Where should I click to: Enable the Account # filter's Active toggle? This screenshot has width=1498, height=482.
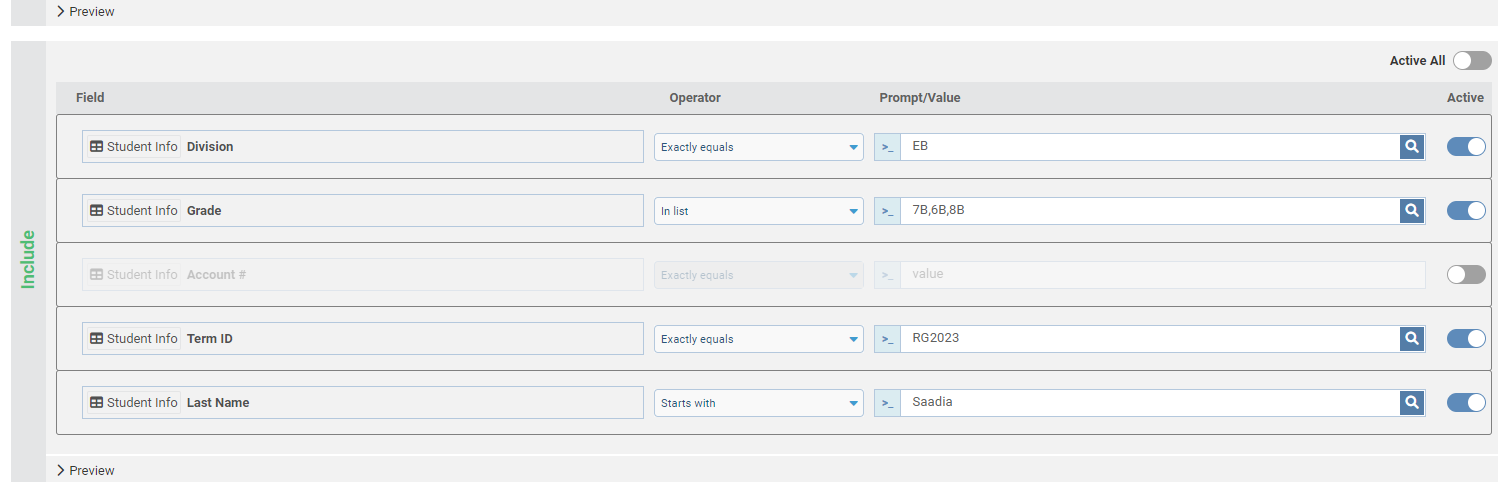pyautogui.click(x=1466, y=275)
